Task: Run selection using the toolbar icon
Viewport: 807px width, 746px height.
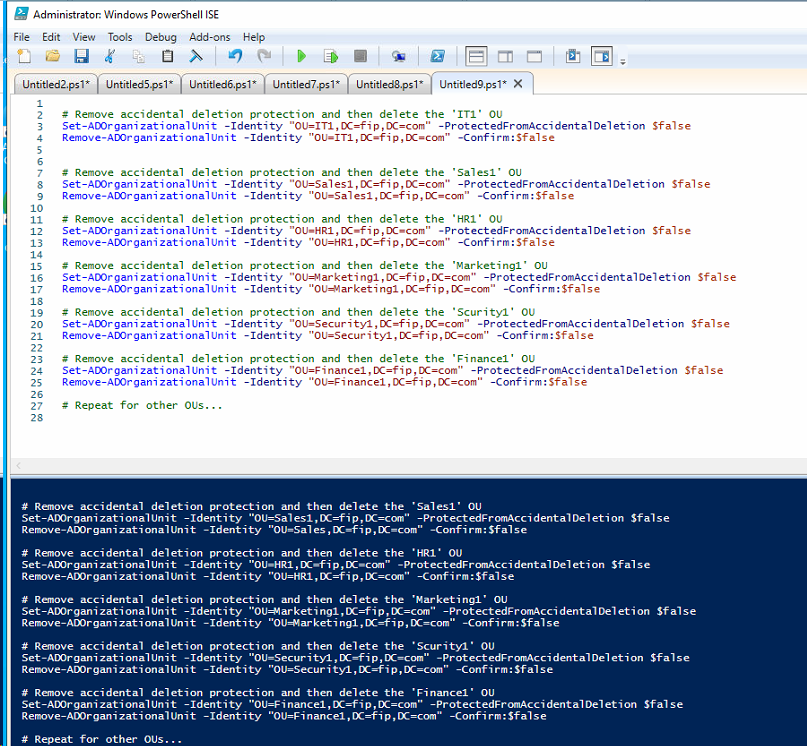Action: coord(331,56)
